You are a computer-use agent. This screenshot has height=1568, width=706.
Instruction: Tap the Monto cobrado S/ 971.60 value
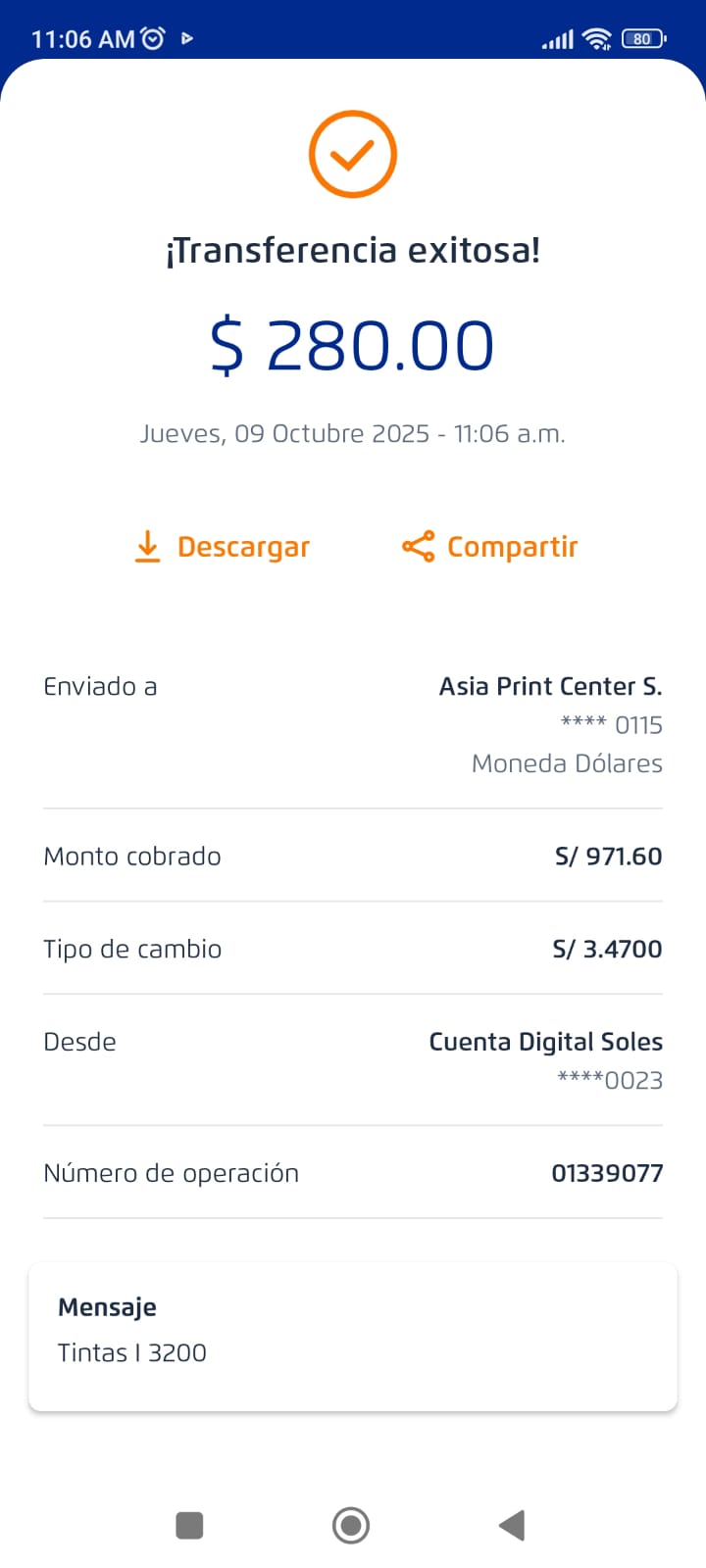pyautogui.click(x=608, y=857)
